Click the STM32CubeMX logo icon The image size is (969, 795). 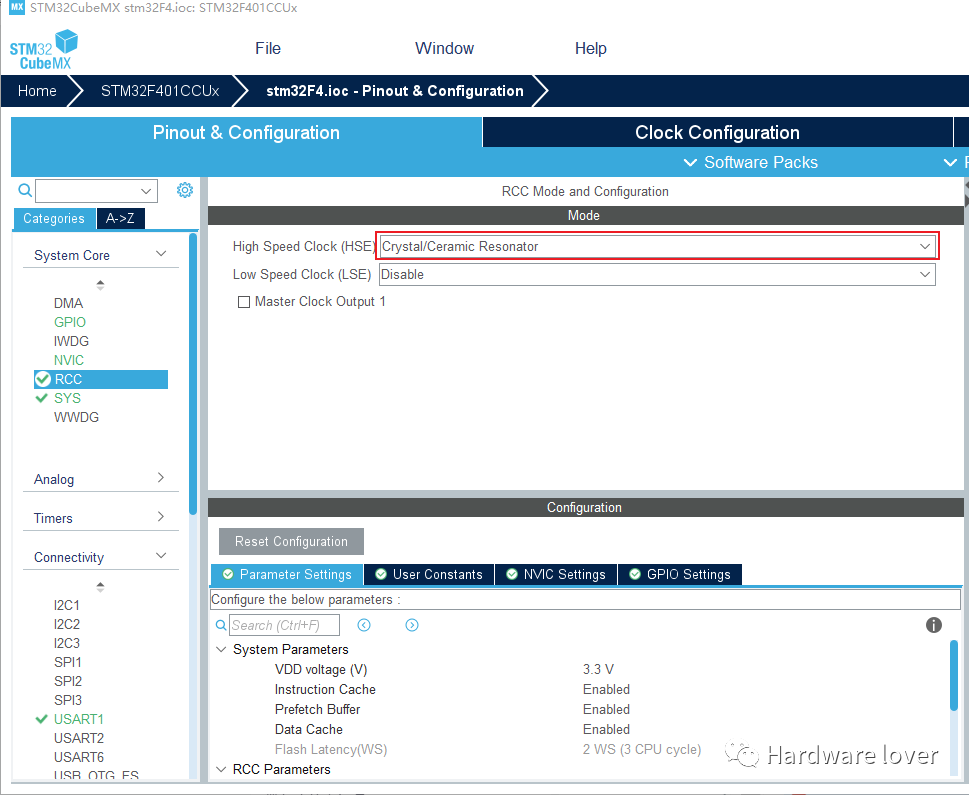pos(43,49)
